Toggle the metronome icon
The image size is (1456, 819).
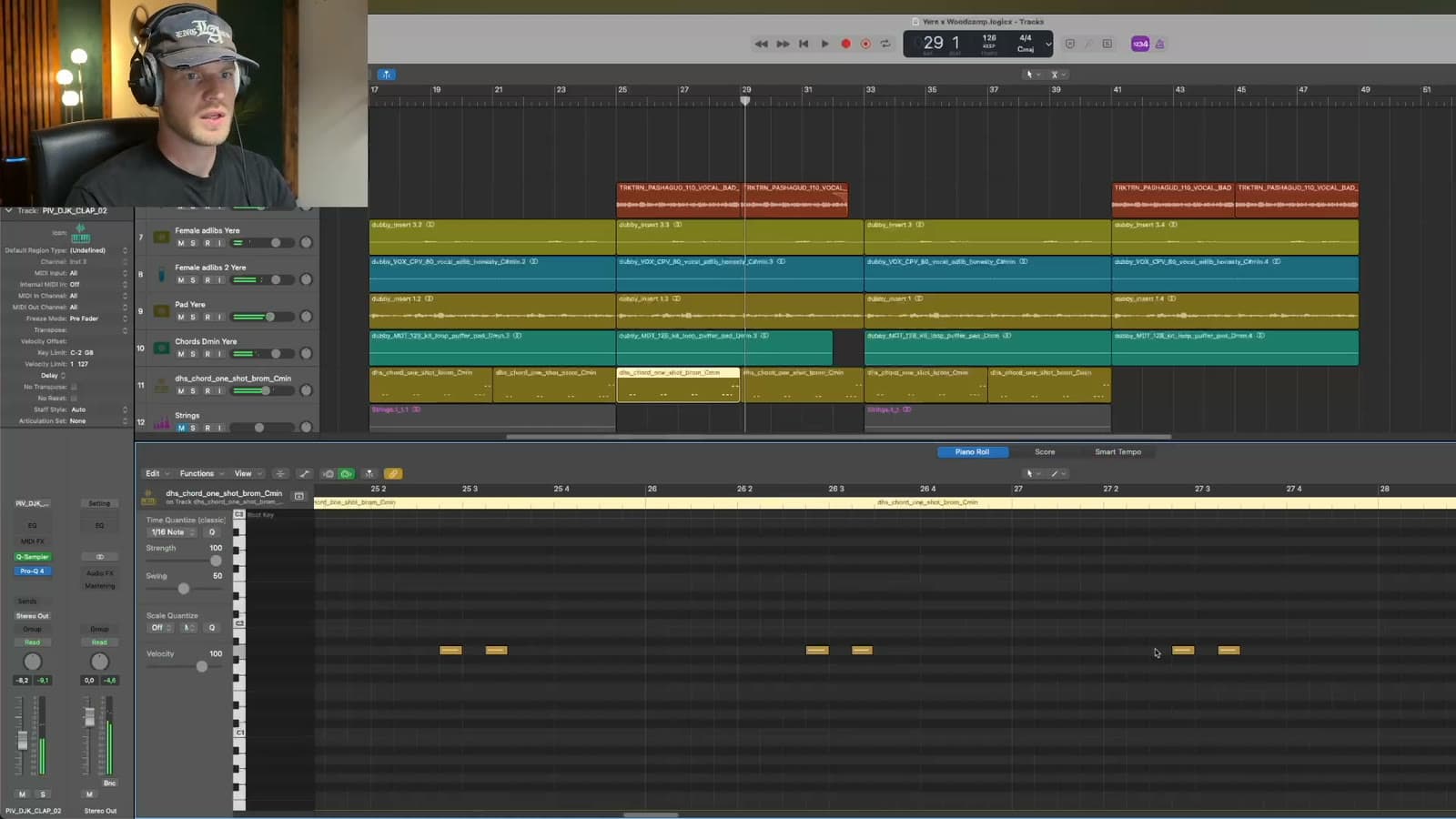tap(1160, 44)
